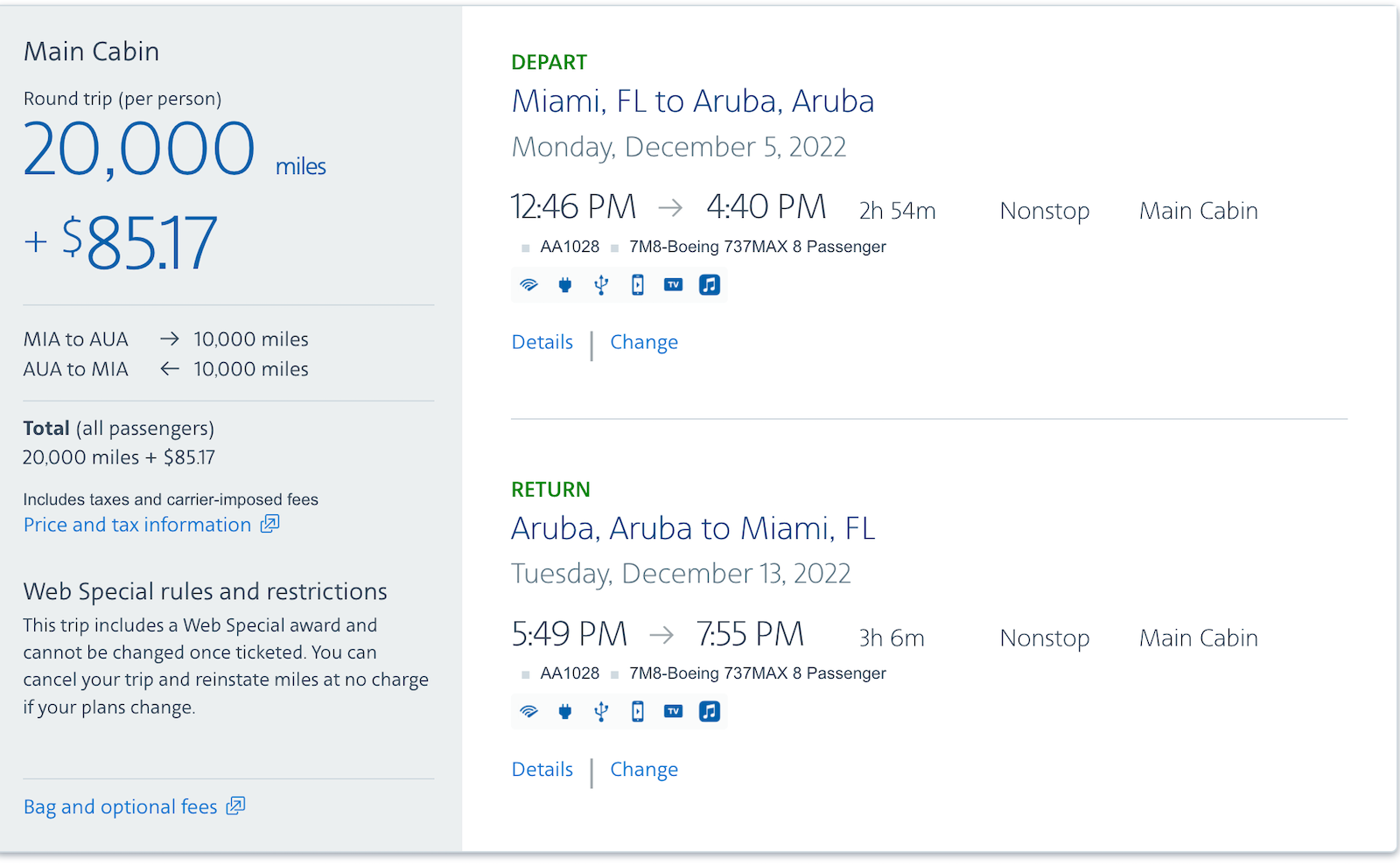Select the power outlet icon on the return flight
The image size is (1400, 865).
pos(565,711)
